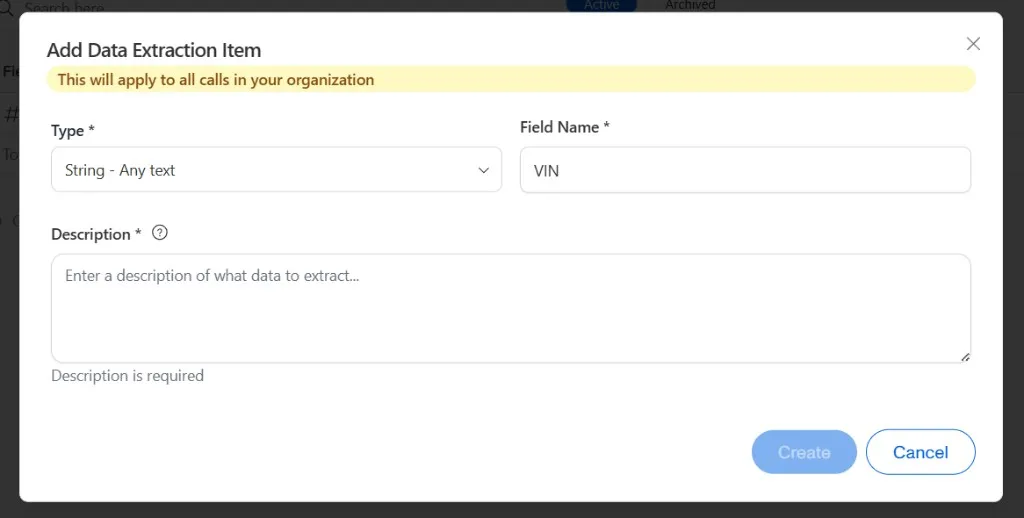
Task: Click the Add Data Extraction Item title
Action: coord(153,50)
